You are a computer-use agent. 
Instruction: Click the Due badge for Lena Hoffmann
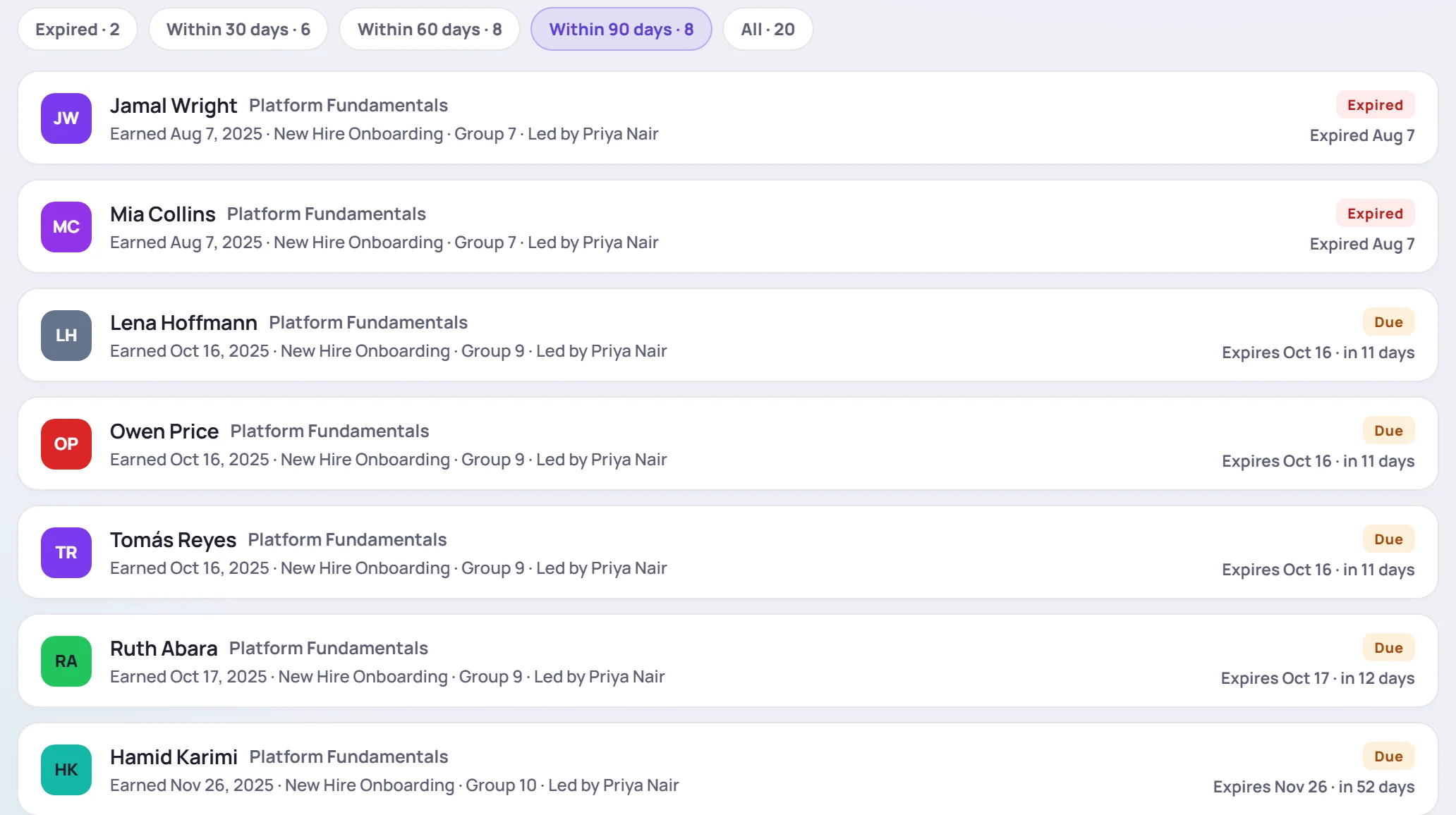pyautogui.click(x=1388, y=322)
